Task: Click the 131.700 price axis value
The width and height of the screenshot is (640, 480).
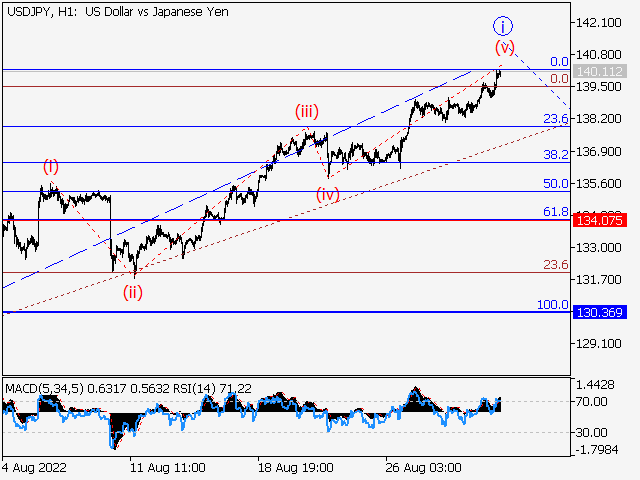Action: point(598,280)
